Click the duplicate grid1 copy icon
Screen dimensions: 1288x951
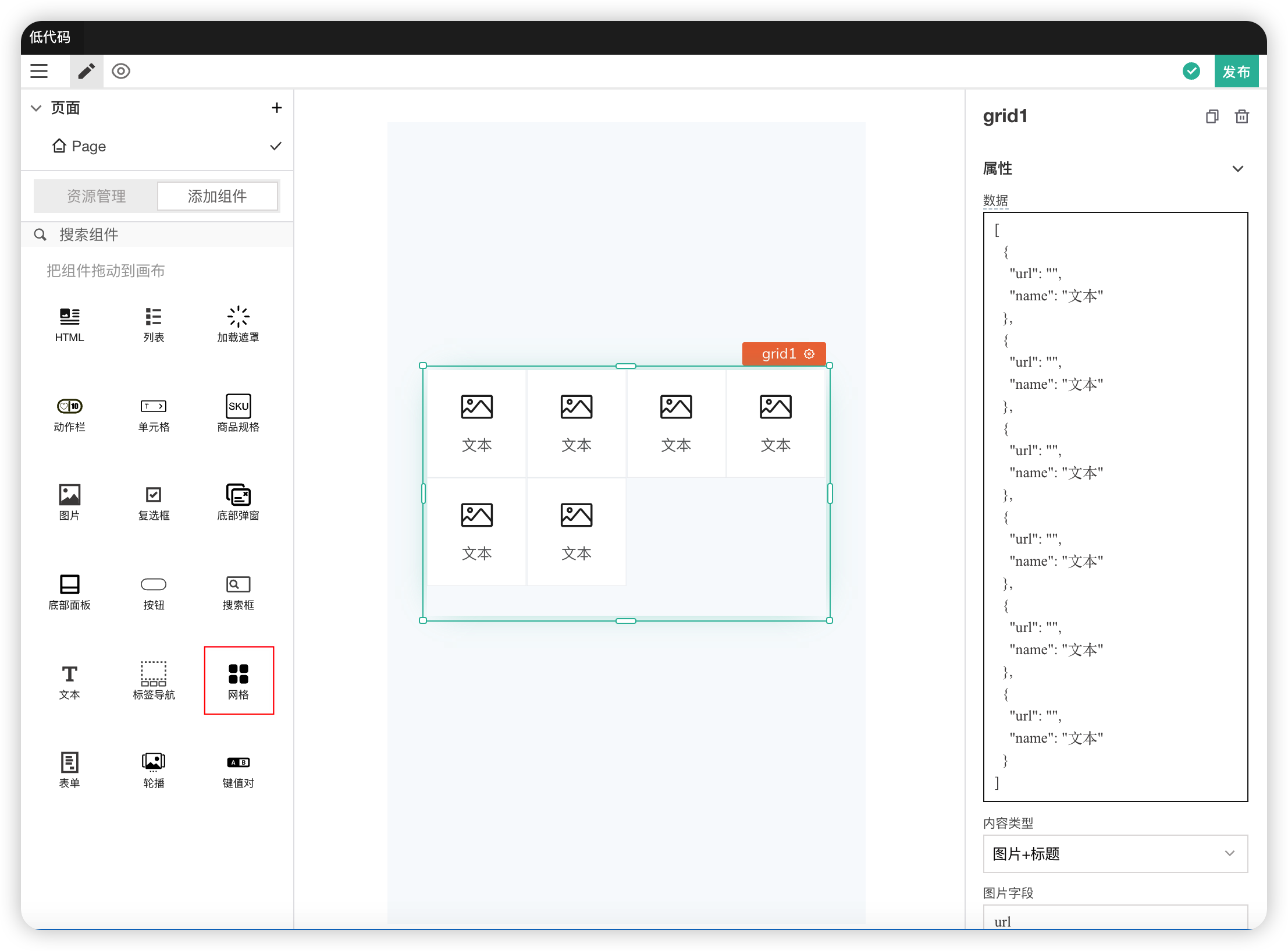[x=1212, y=116]
